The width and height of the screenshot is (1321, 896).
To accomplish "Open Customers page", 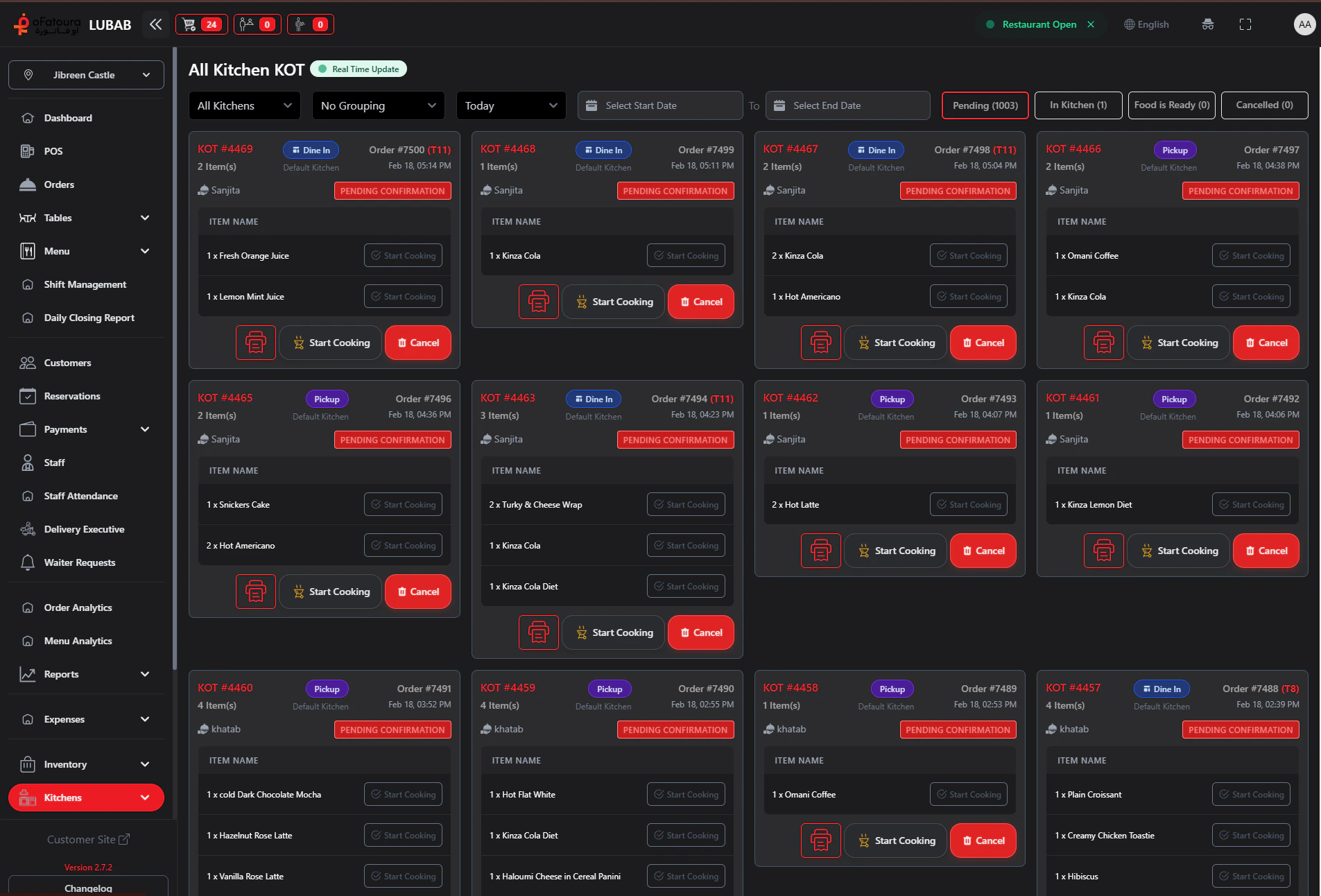I will (86, 363).
